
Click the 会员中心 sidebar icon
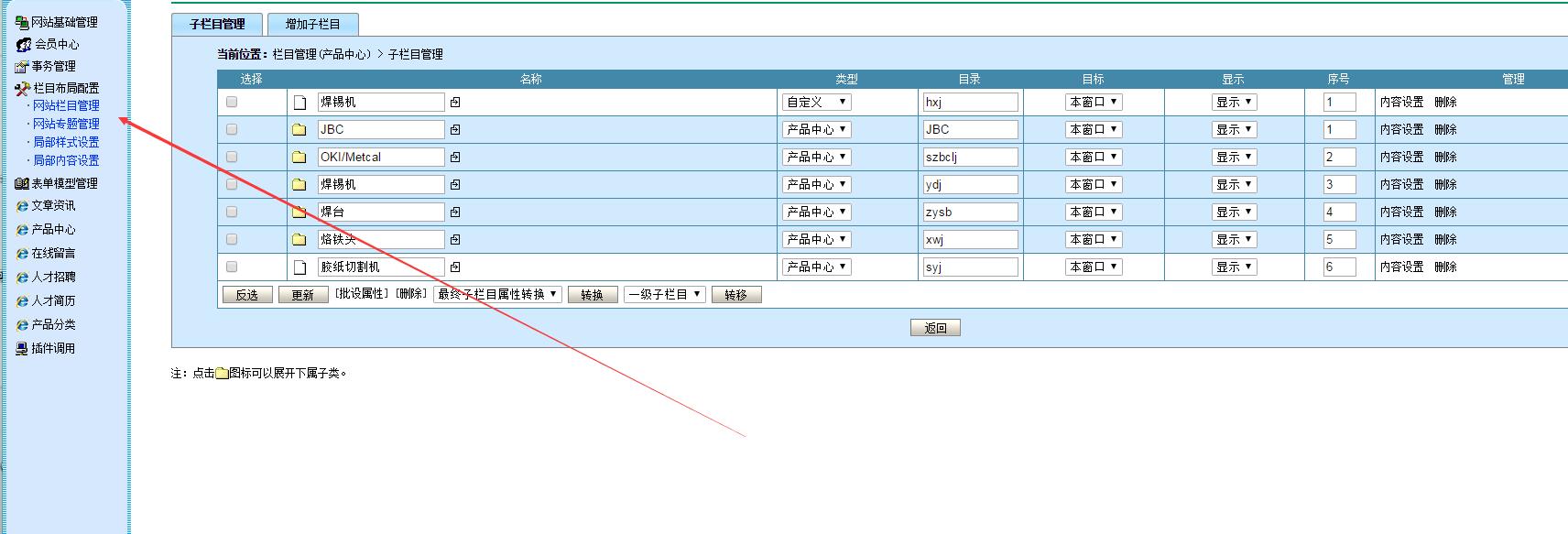(x=24, y=44)
